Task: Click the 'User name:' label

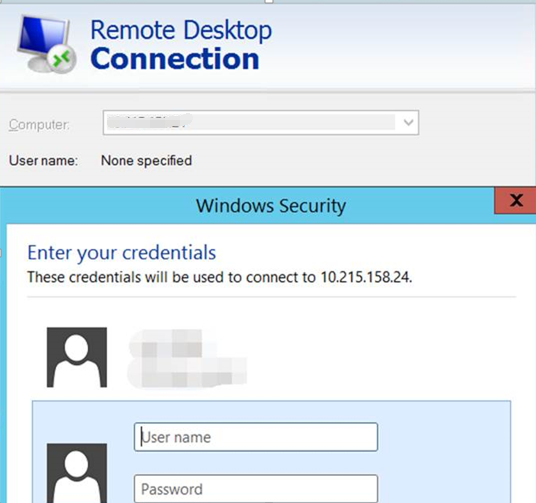Action: [43, 161]
